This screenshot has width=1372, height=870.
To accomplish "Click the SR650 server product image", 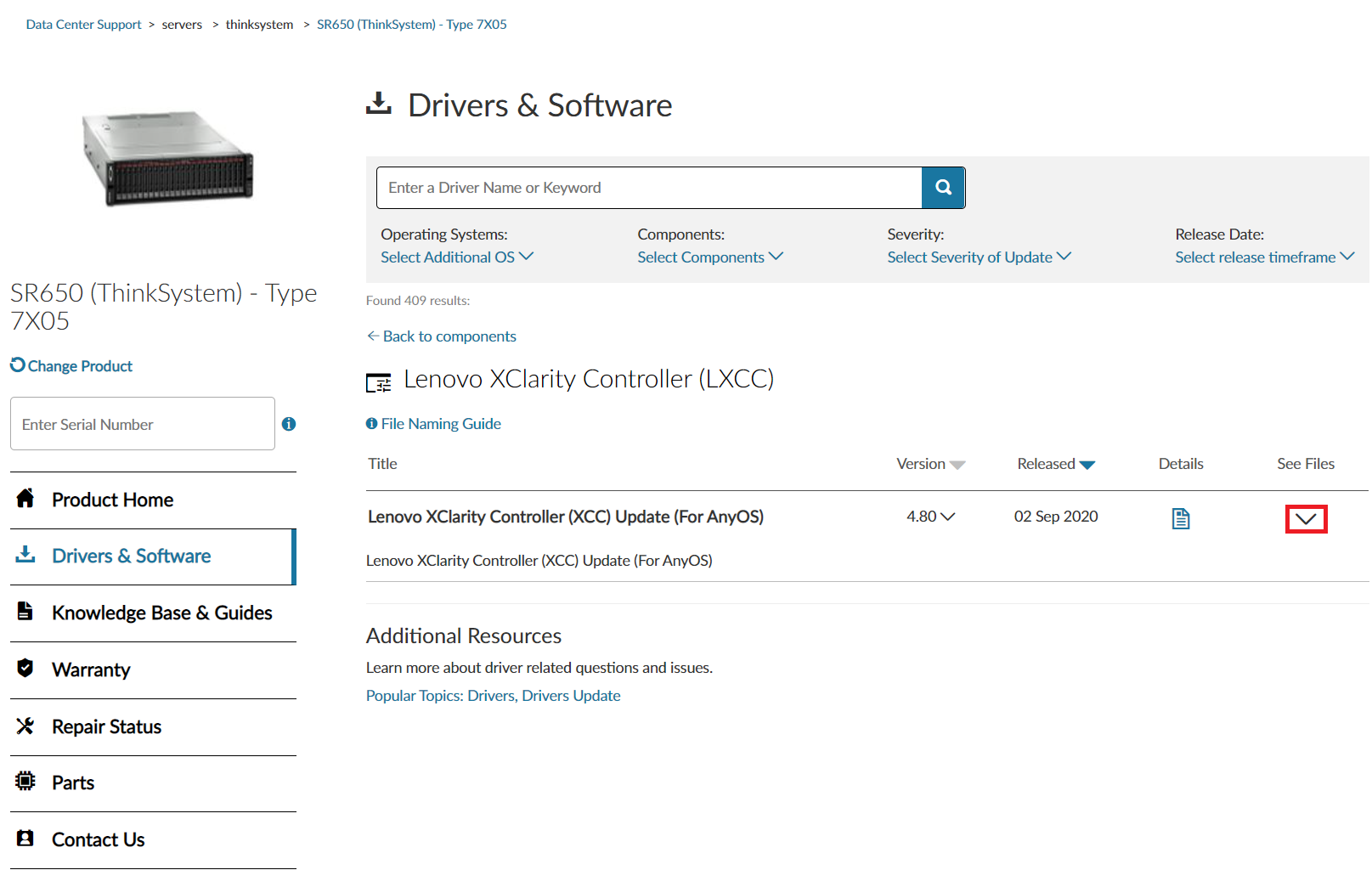I will (x=168, y=157).
